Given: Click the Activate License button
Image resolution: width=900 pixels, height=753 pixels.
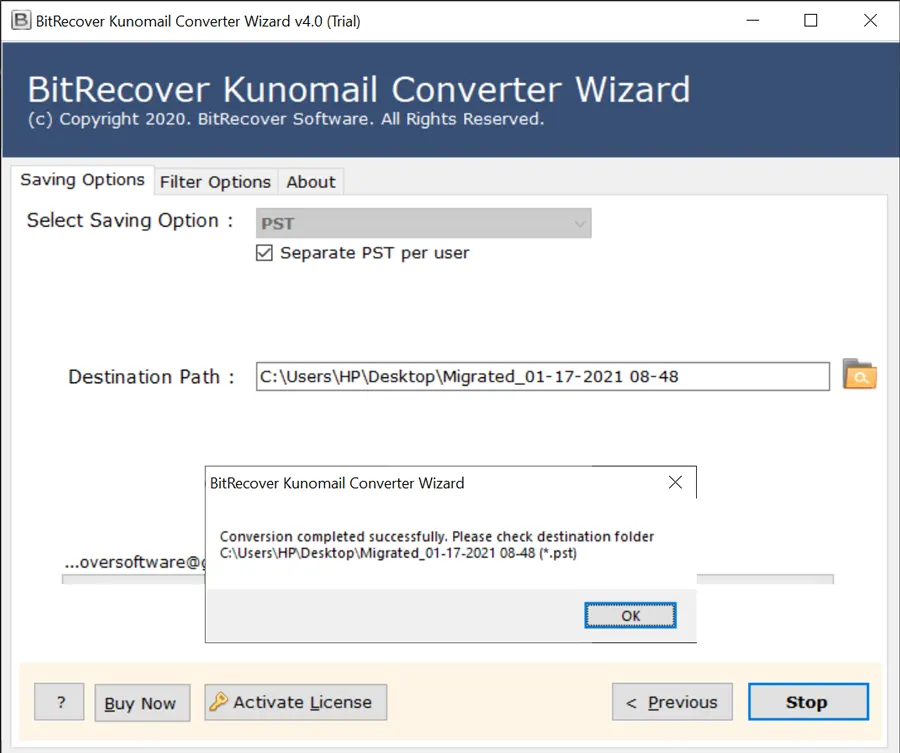Looking at the screenshot, I should click(296, 702).
